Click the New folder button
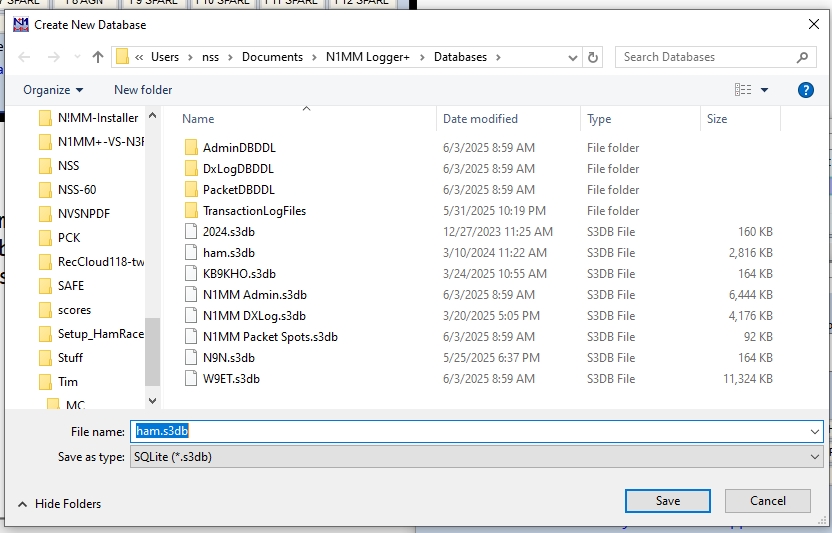The height and width of the screenshot is (533, 832). click(x=143, y=90)
